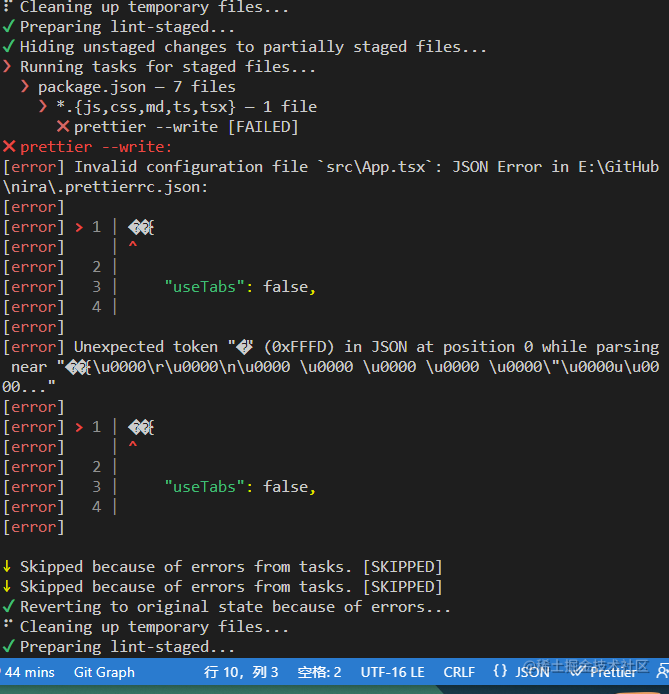Click the 44 mins time tracker item
This screenshot has width=669, height=694.
coord(28,672)
